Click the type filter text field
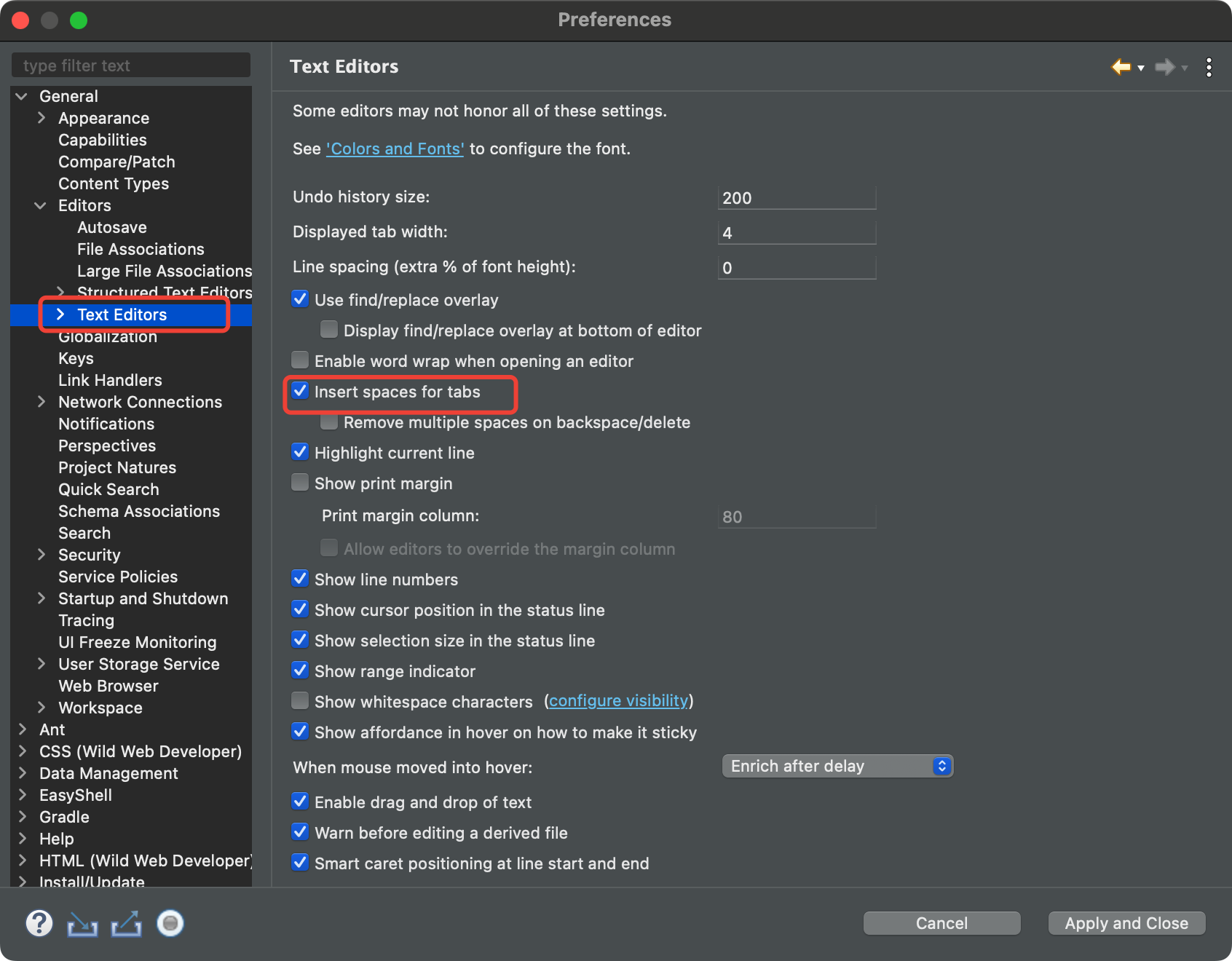 pos(131,65)
